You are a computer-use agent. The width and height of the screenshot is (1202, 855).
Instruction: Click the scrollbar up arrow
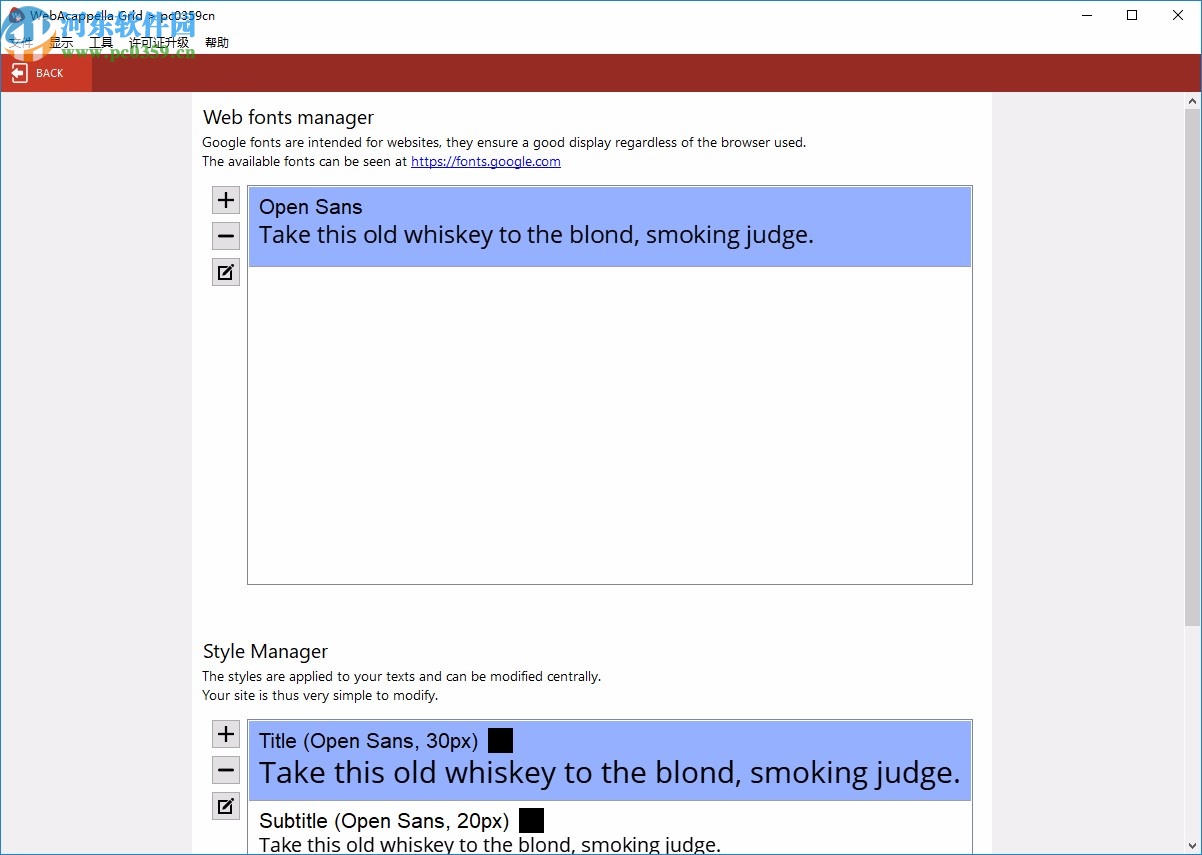pyautogui.click(x=1192, y=101)
